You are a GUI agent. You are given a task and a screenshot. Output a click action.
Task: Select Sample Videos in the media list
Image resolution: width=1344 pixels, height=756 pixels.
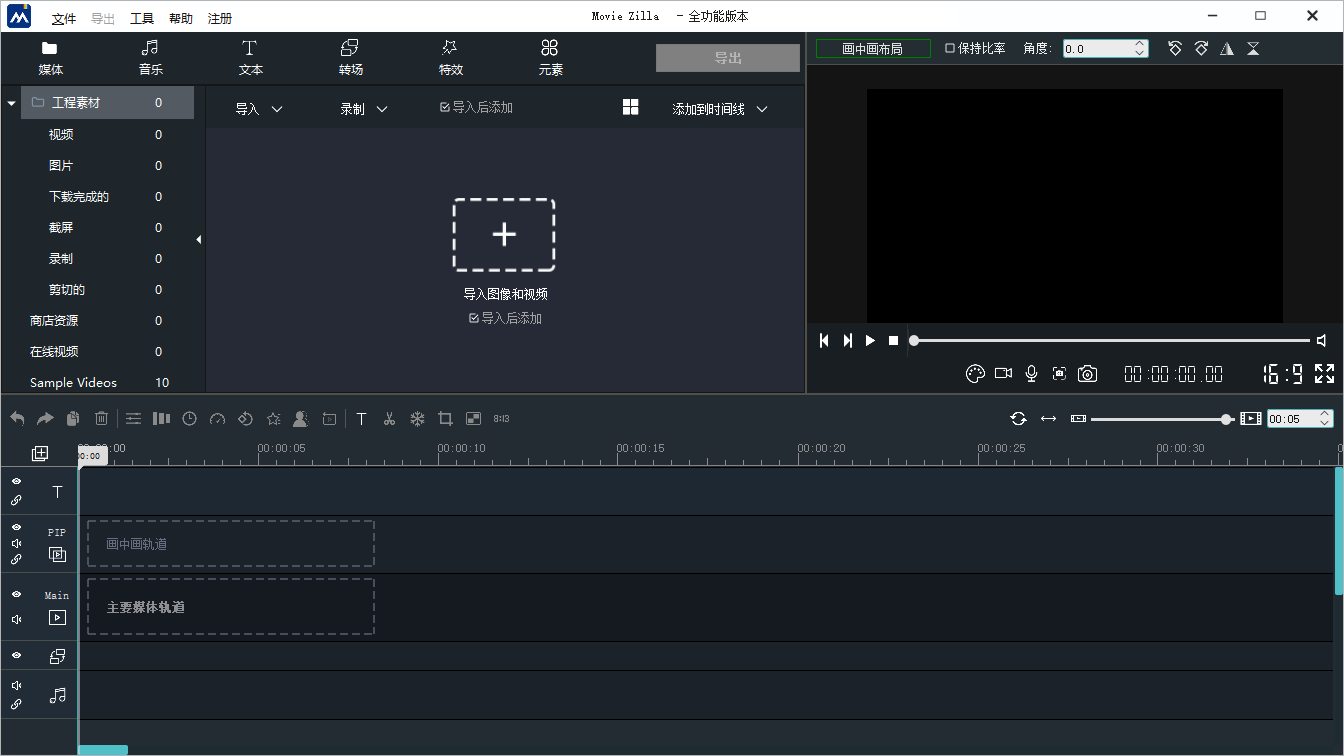click(x=73, y=383)
